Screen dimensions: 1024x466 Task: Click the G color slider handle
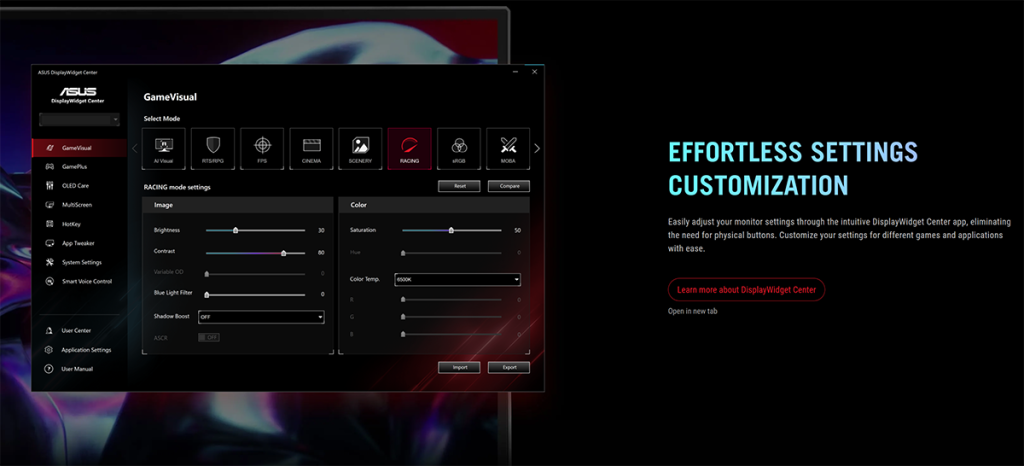(x=403, y=317)
